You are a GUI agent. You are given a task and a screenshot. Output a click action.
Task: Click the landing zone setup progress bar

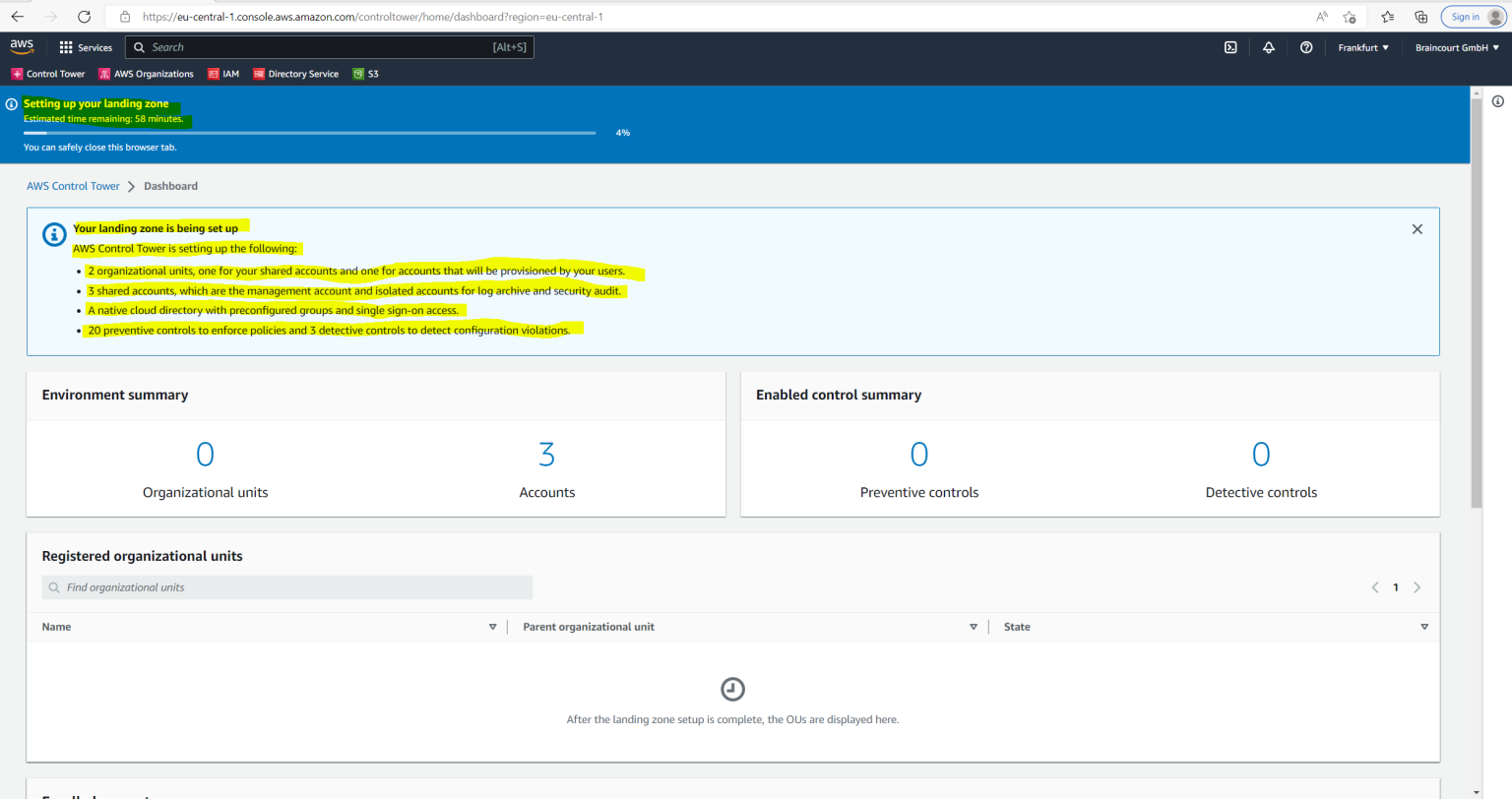tap(310, 132)
